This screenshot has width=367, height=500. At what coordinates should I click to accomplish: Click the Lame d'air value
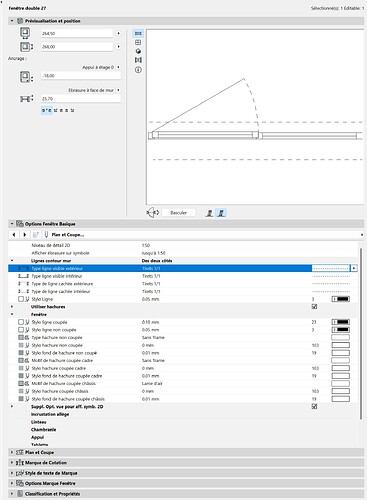(152, 383)
